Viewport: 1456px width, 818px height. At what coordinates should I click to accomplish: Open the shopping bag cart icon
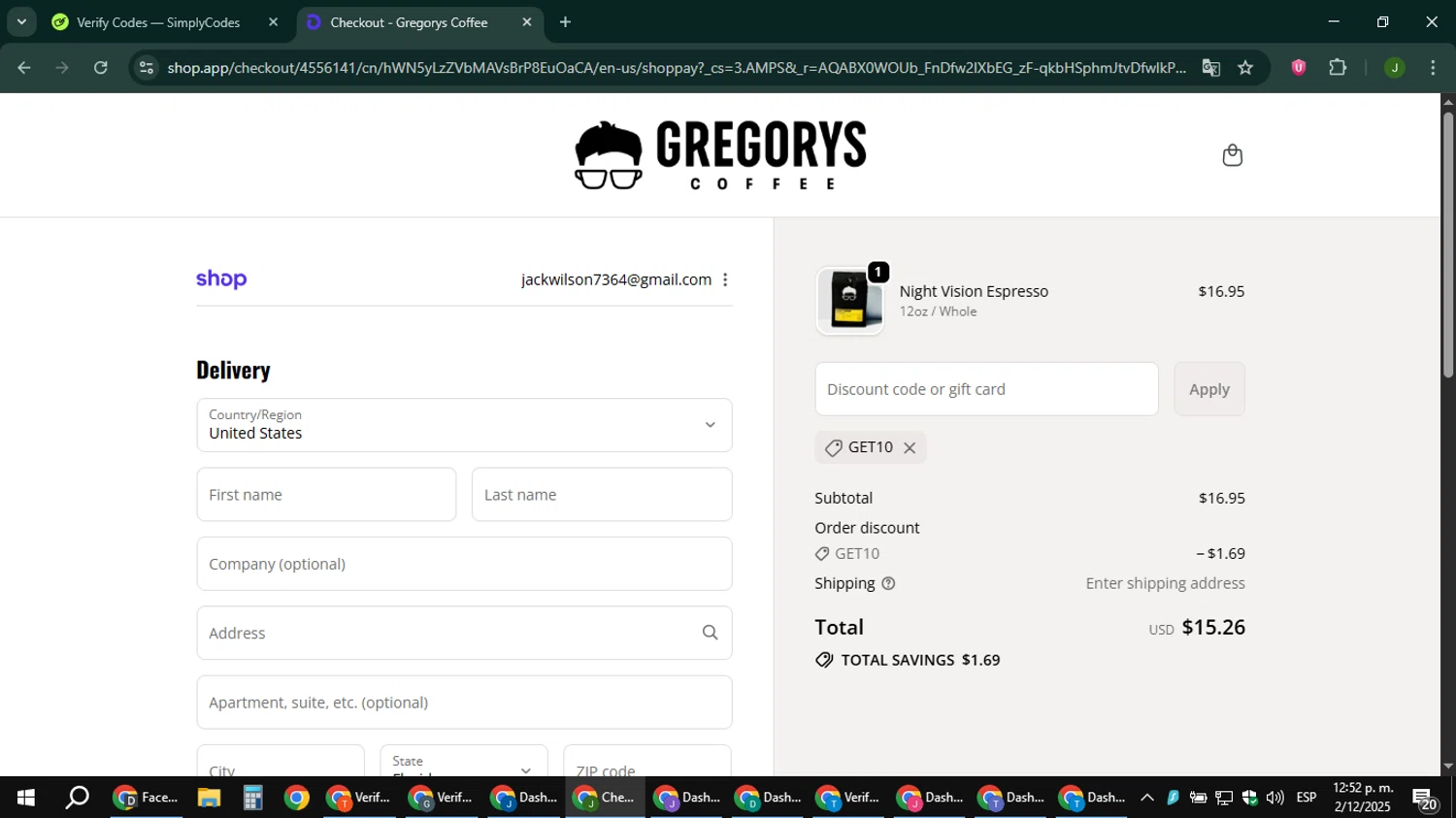click(x=1232, y=155)
